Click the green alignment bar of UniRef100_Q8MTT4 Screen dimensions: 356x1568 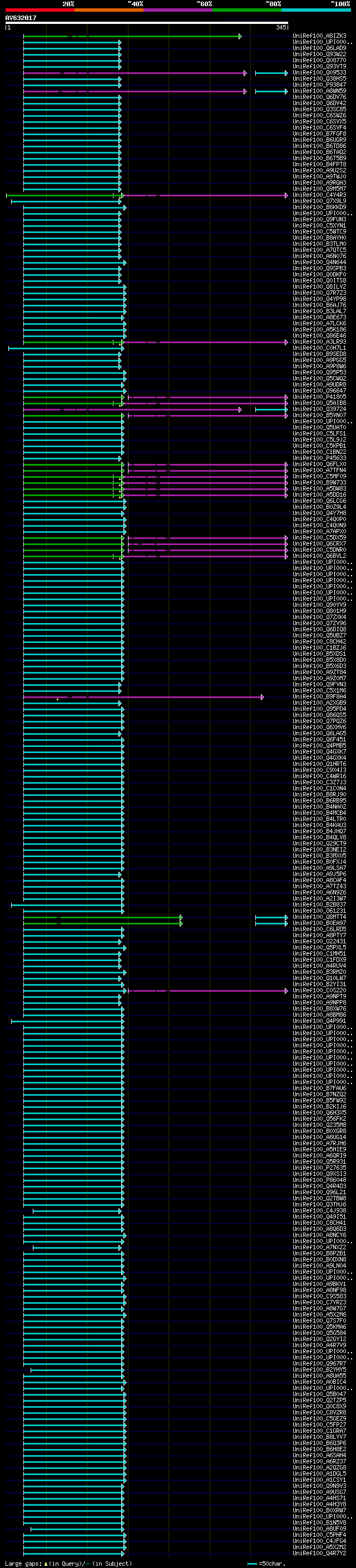[103, 917]
